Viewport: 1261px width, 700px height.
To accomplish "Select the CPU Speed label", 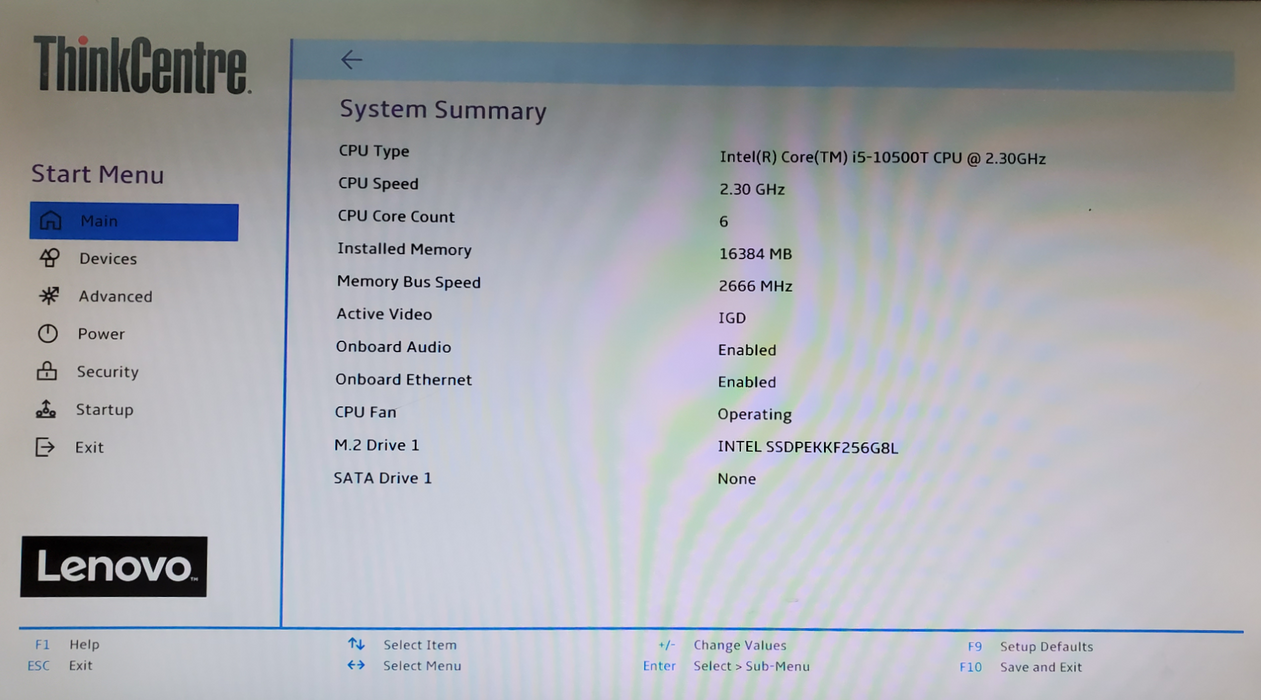I will click(x=378, y=184).
